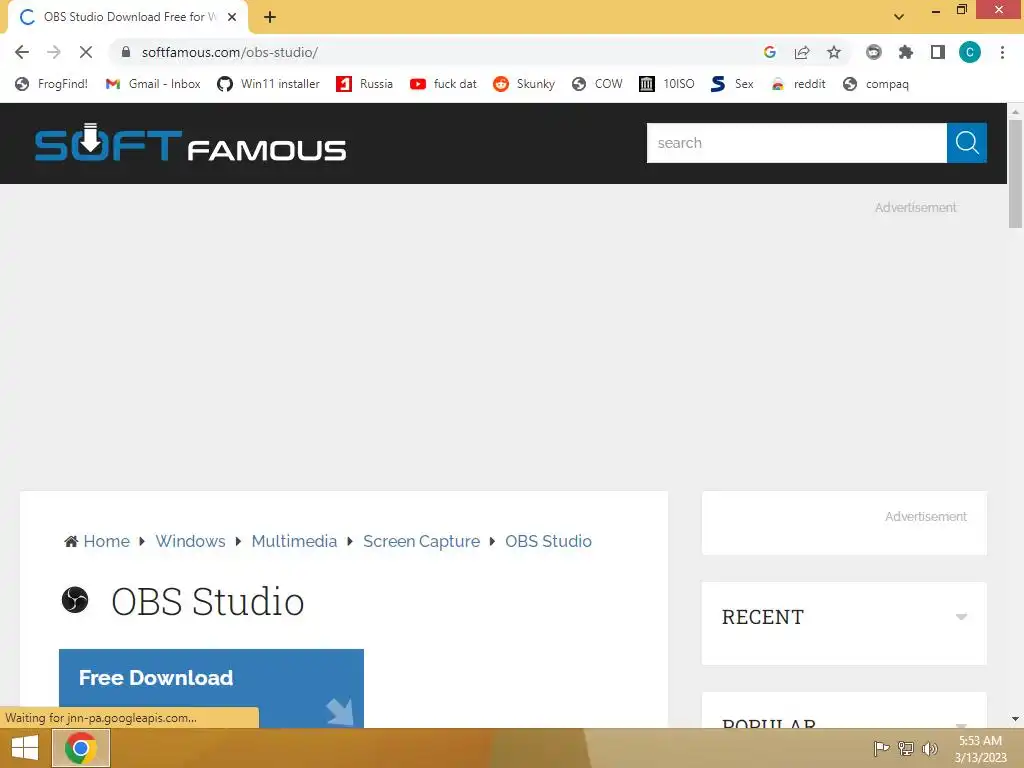This screenshot has width=1024, height=768.
Task: Open the Windows Start menu
Action: pos(25,748)
